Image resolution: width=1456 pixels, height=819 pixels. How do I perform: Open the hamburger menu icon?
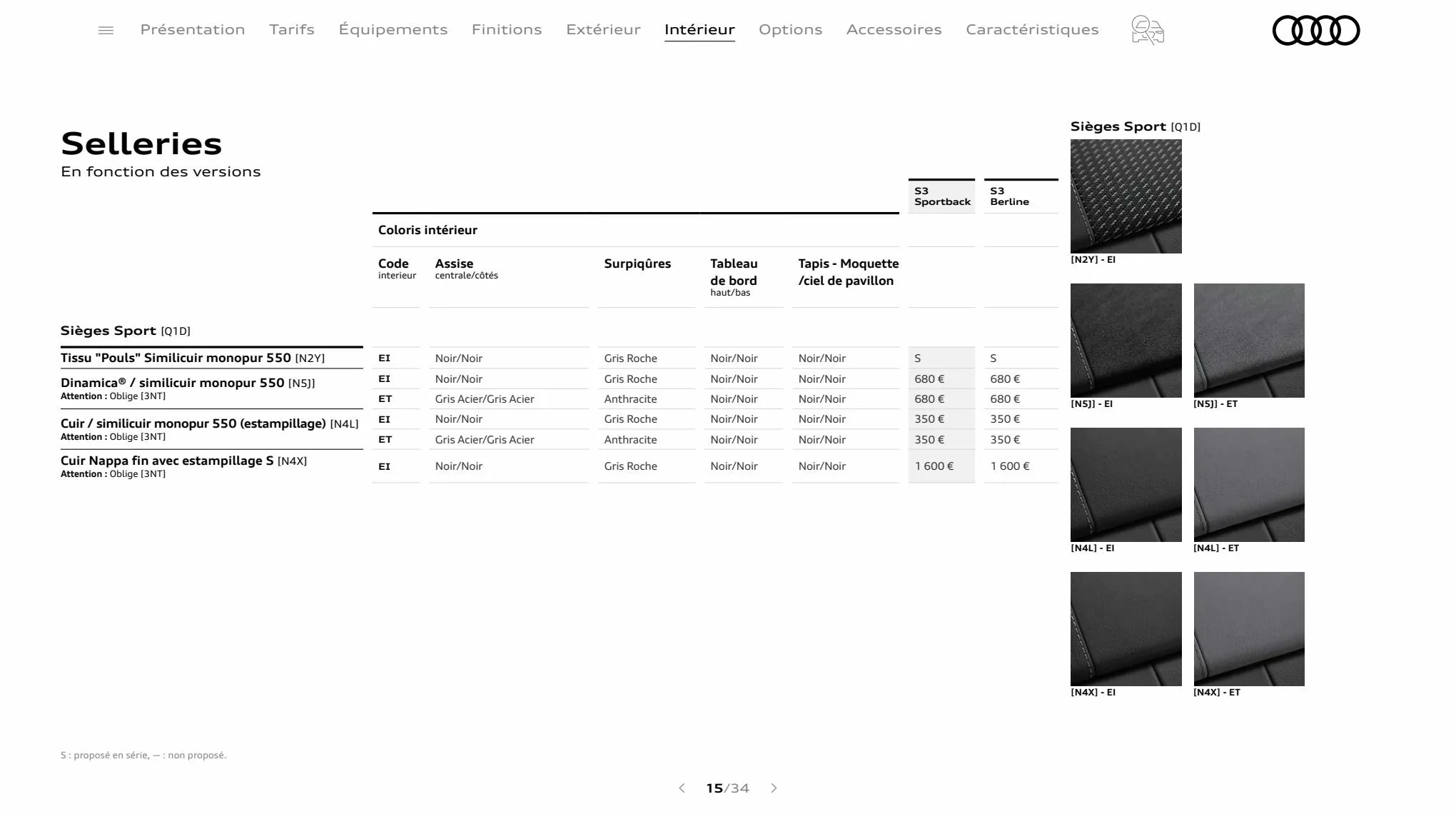tap(106, 30)
